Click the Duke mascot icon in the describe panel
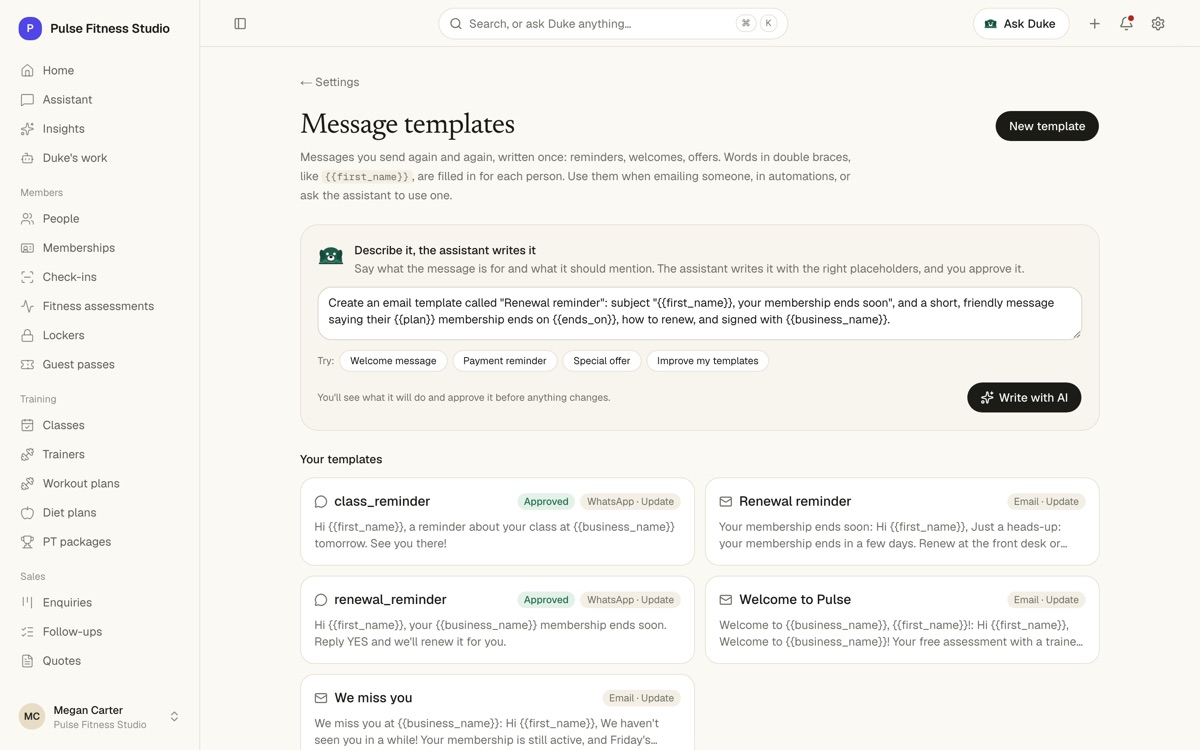This screenshot has height=750, width=1200. point(331,256)
